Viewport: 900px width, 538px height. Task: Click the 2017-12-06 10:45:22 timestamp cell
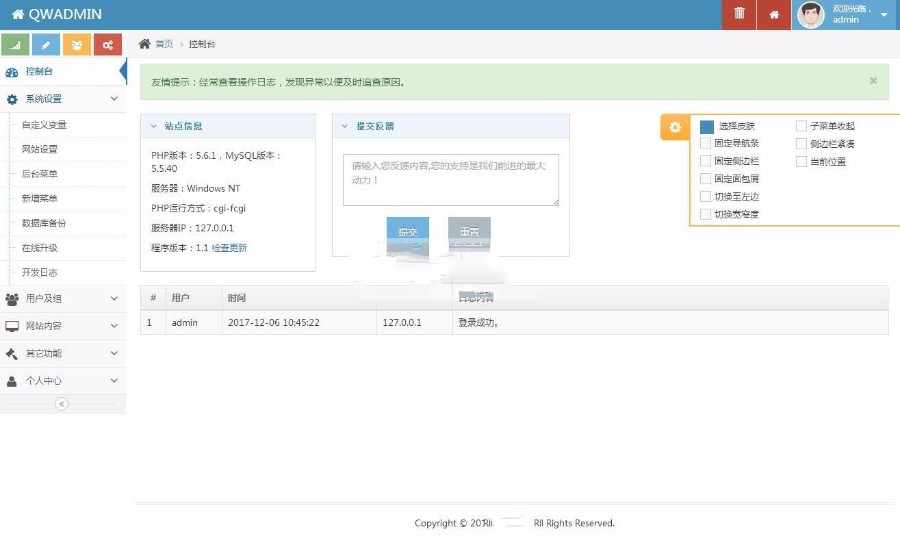[299, 323]
